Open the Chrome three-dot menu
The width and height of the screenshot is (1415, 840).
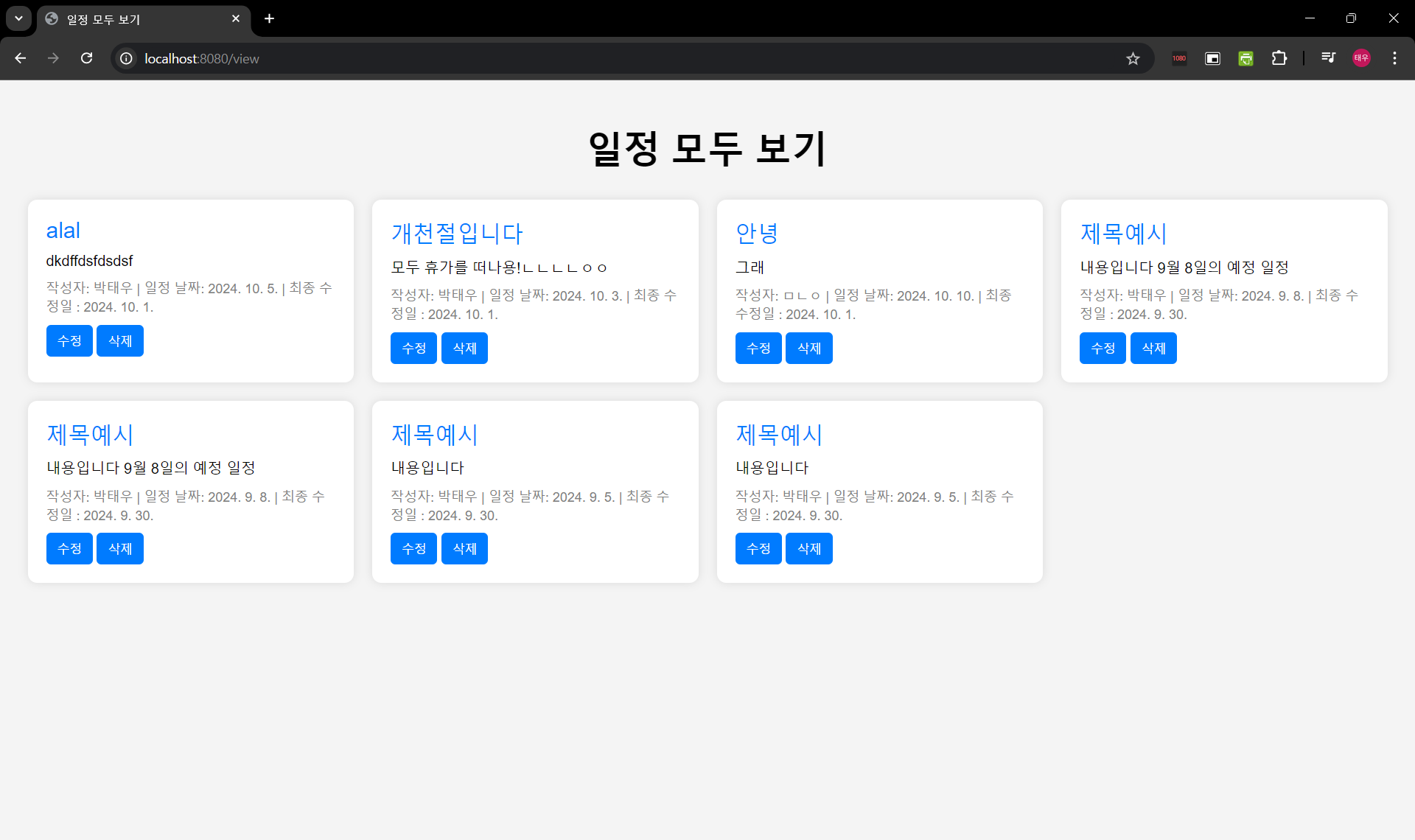click(x=1394, y=58)
